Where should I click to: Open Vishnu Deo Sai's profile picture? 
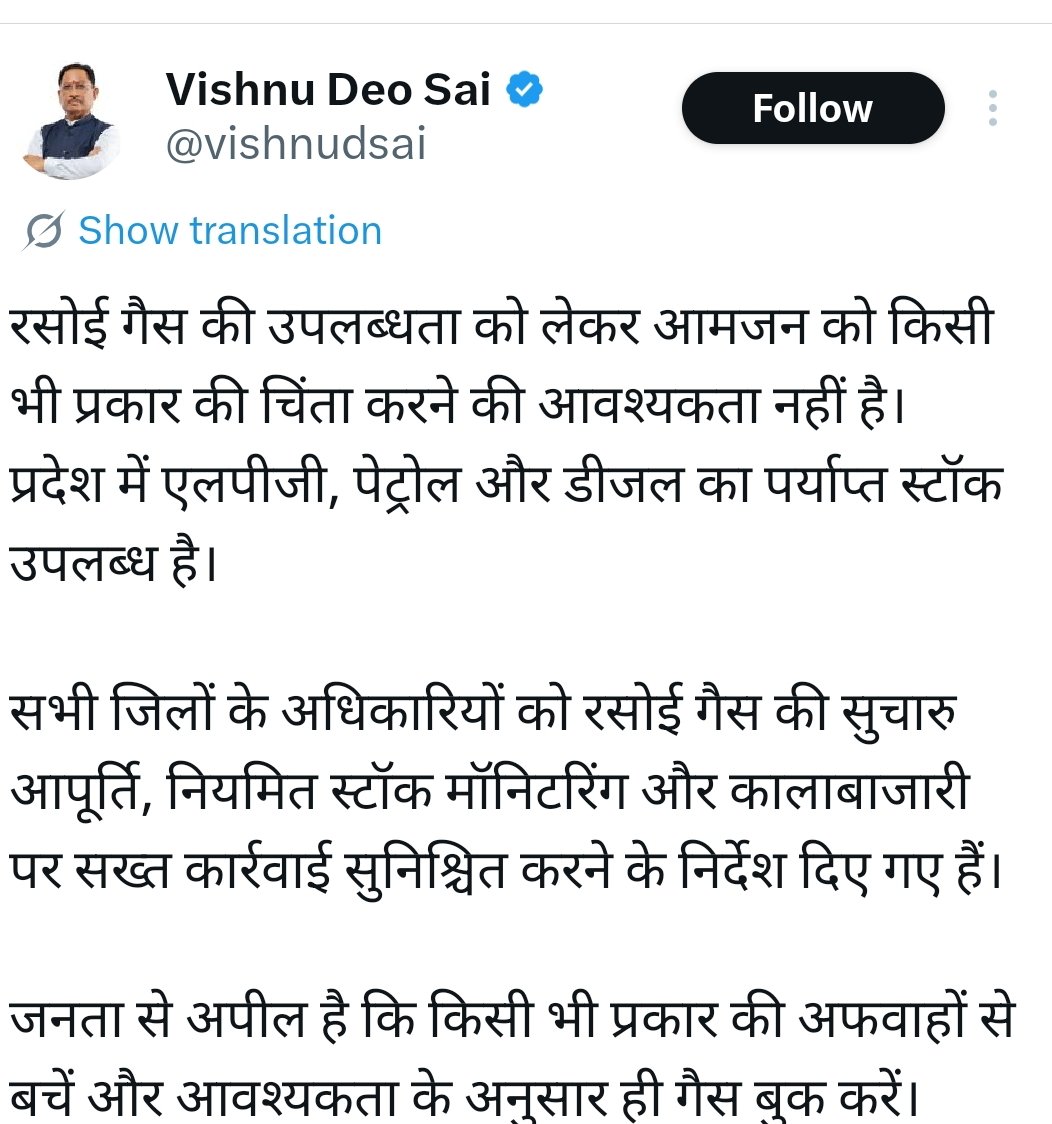(70, 123)
